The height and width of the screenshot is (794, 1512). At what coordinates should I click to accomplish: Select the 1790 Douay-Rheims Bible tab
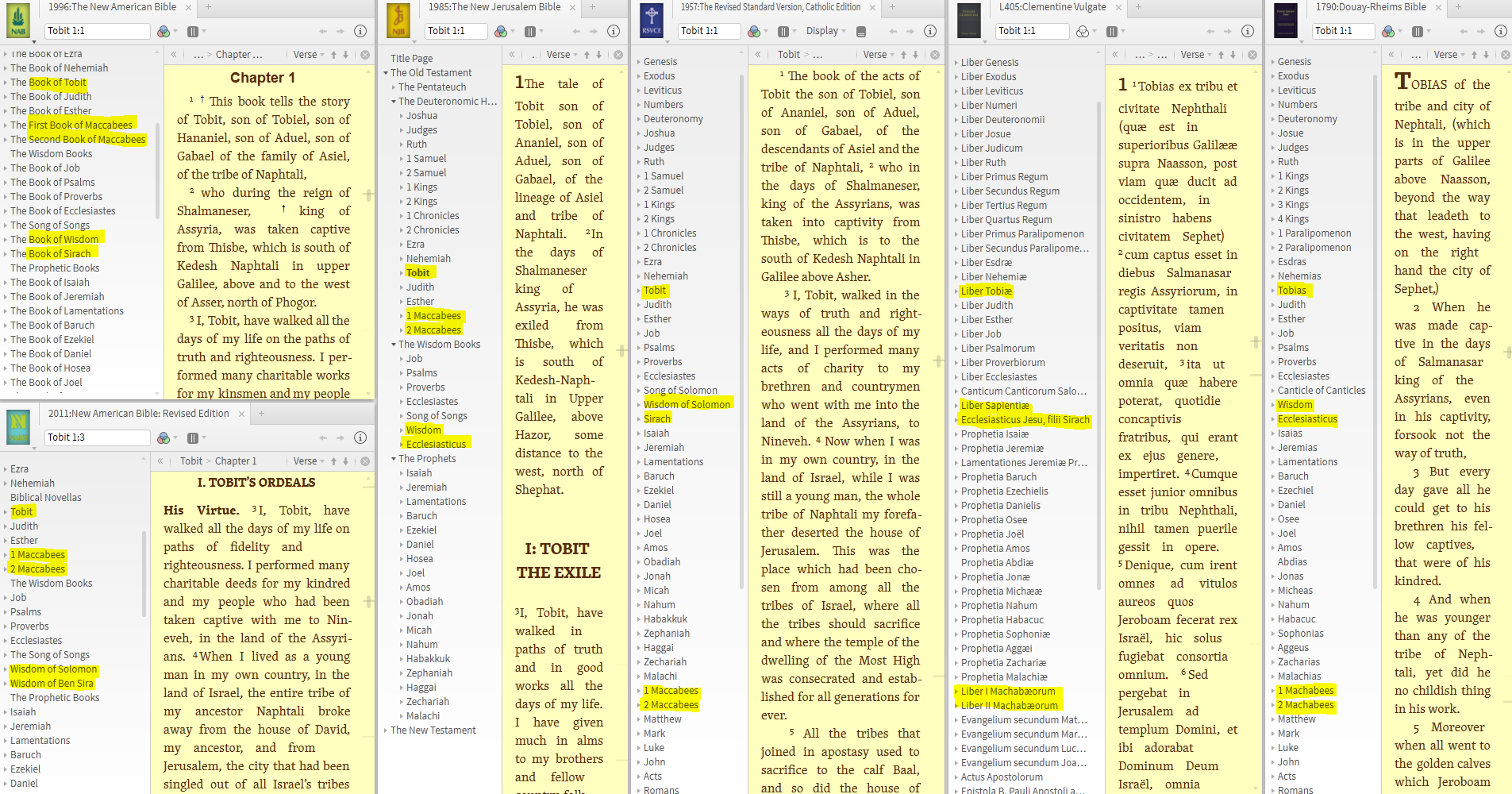(1370, 7)
